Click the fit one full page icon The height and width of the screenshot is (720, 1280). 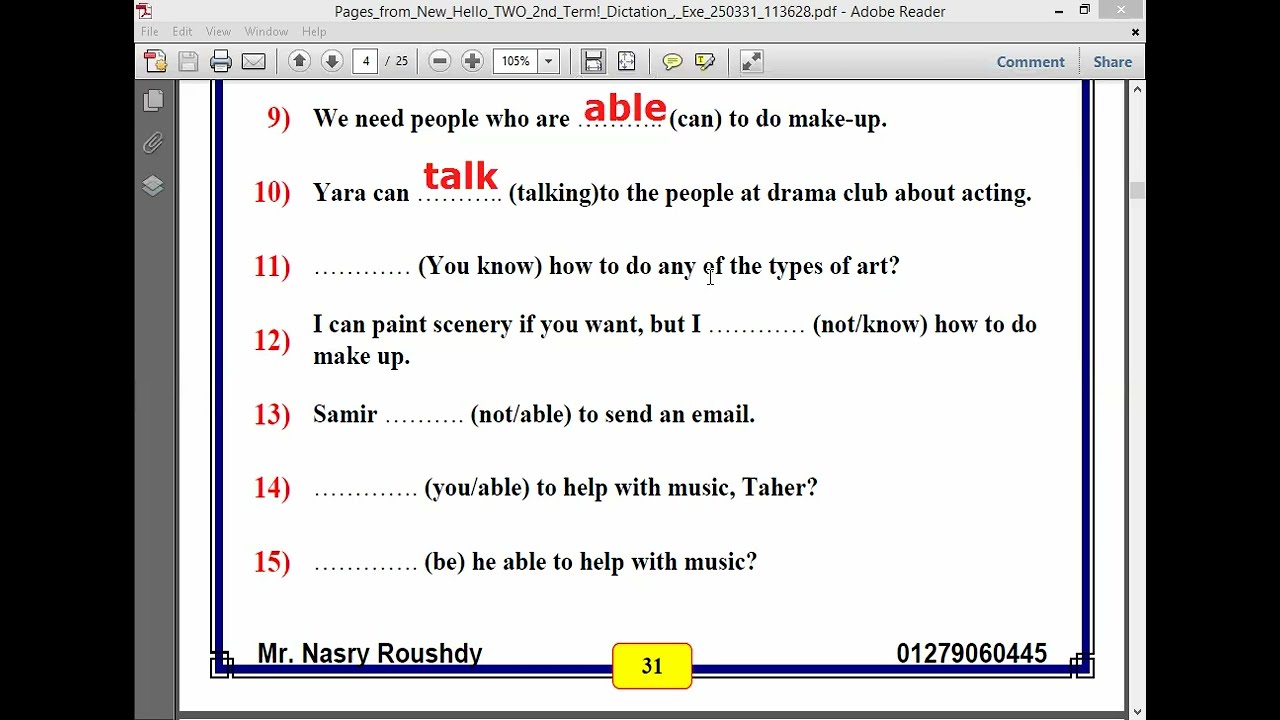pyautogui.click(x=626, y=62)
